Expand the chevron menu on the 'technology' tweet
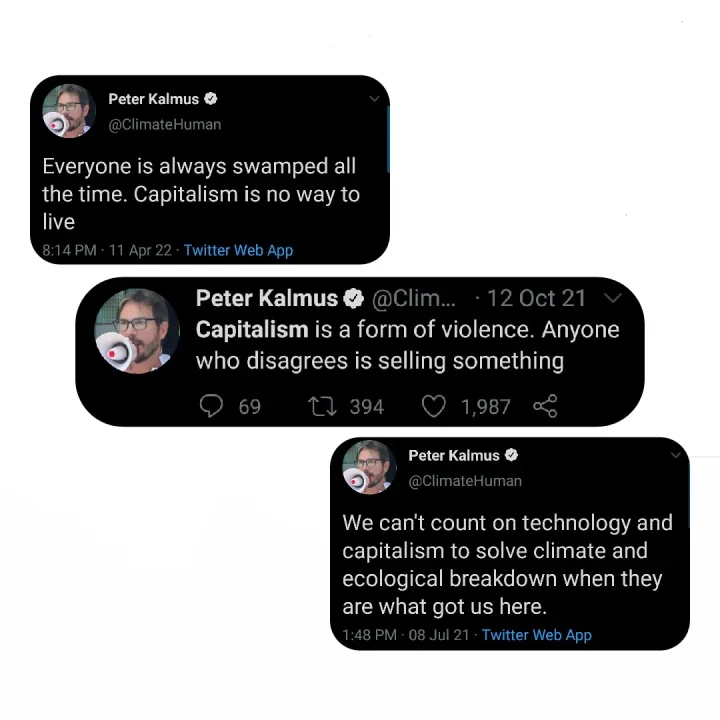Viewport: 720px width, 720px height. pos(675,455)
